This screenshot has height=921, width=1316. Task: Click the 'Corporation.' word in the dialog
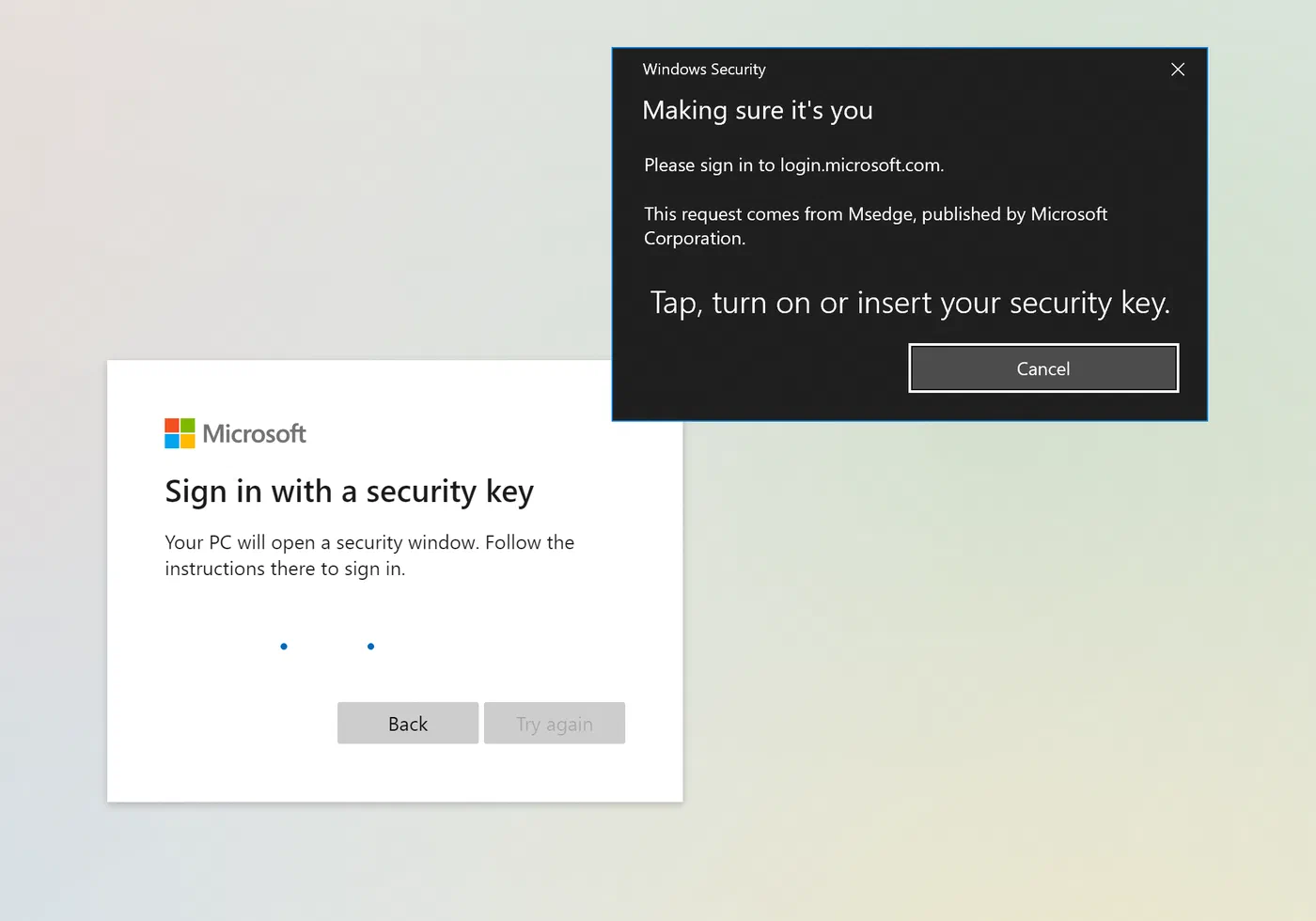(695, 239)
